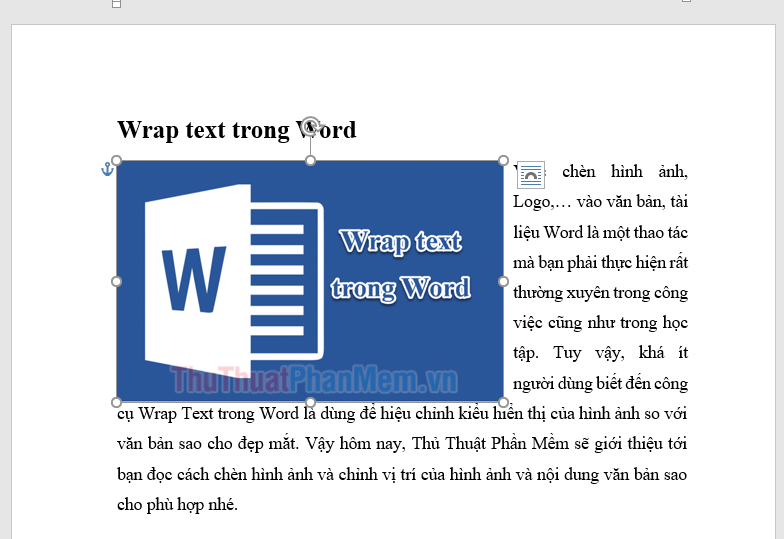This screenshot has width=784, height=539.
Task: Click the bottom-left resize handle of the image
Action: pos(116,402)
